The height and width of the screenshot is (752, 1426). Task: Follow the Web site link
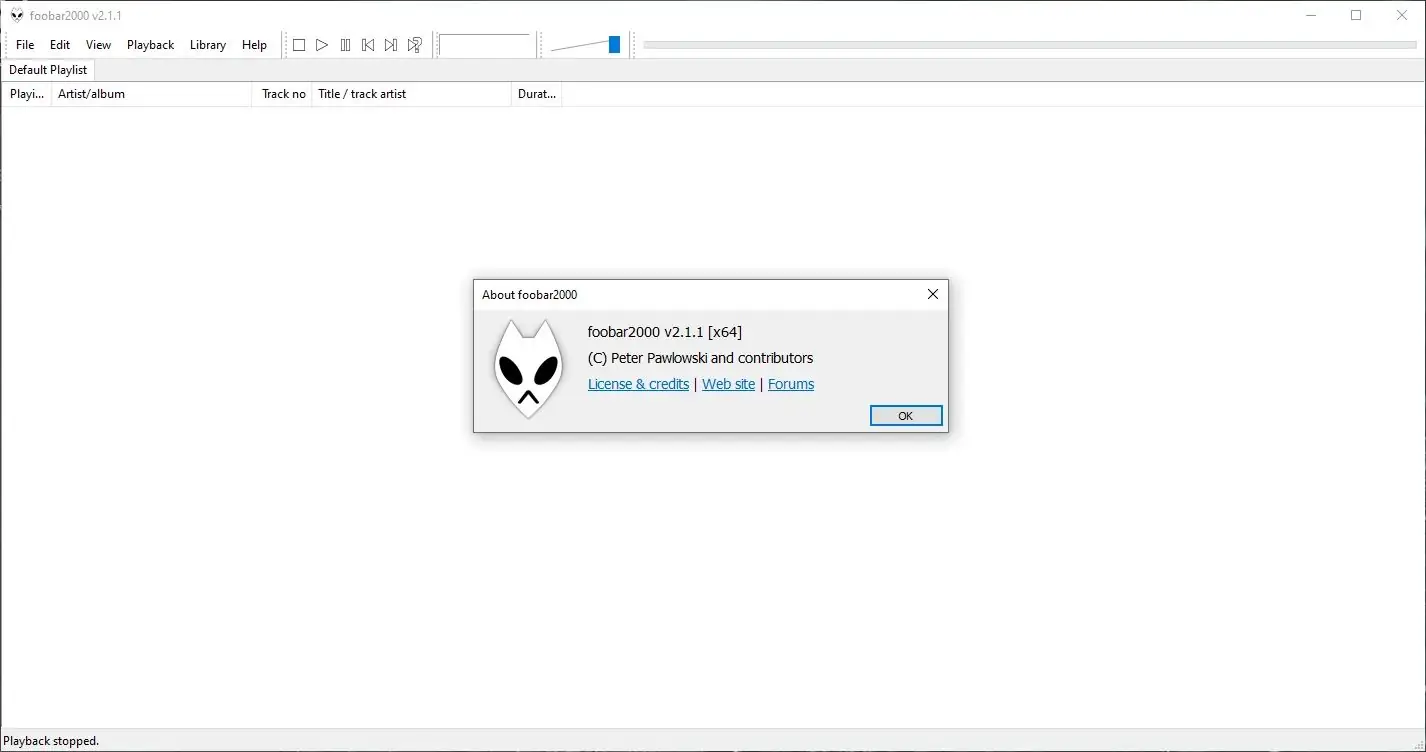click(x=728, y=384)
